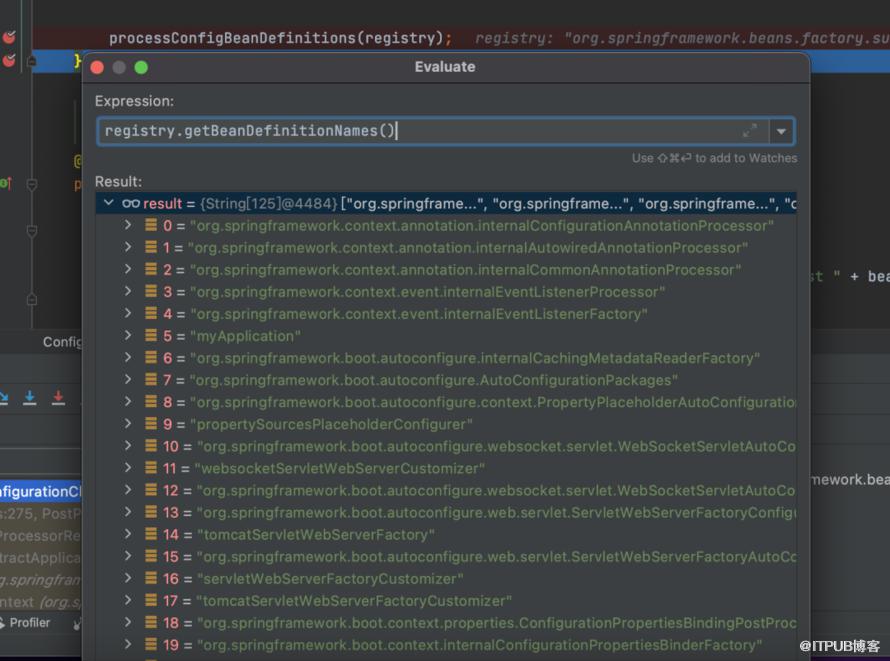Screen dimensions: 890x661
Task: Expand array element 9 propertySourcesPlaceholderConfigurer
Action: click(x=128, y=424)
